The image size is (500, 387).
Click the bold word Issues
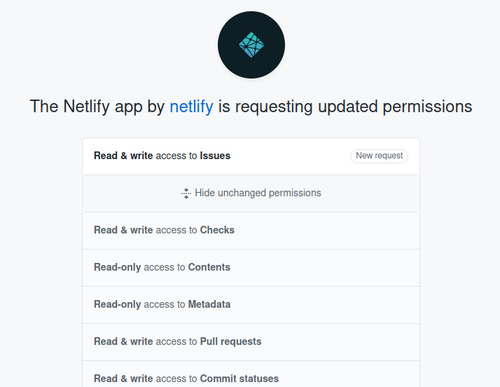pyautogui.click(x=215, y=156)
